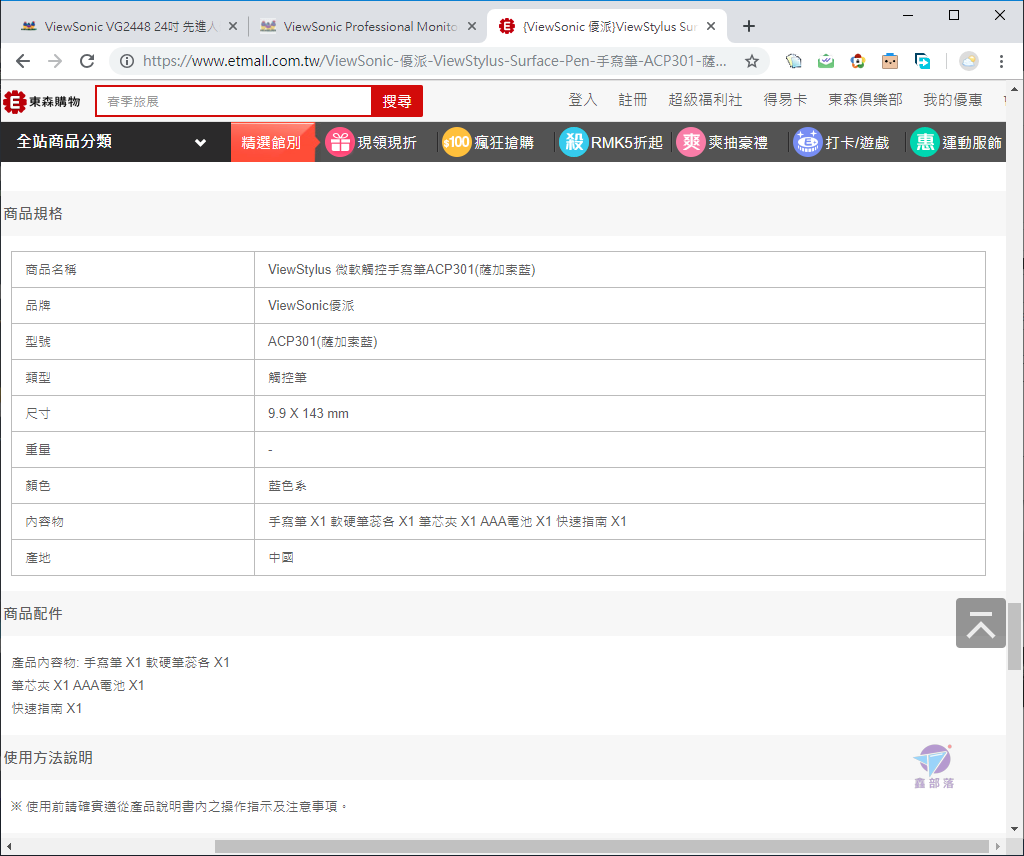This screenshot has height=856, width=1024.
Task: Open a new browser tab
Action: (x=748, y=26)
